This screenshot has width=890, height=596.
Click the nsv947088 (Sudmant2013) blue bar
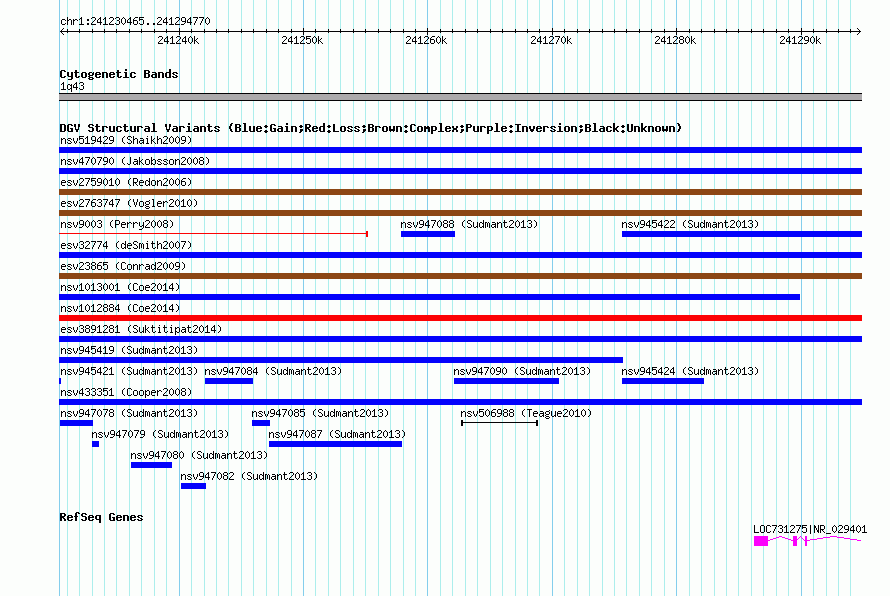tap(428, 234)
